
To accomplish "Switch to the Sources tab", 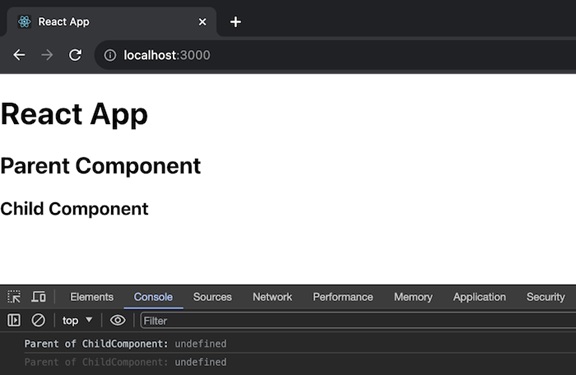I will 212,297.
